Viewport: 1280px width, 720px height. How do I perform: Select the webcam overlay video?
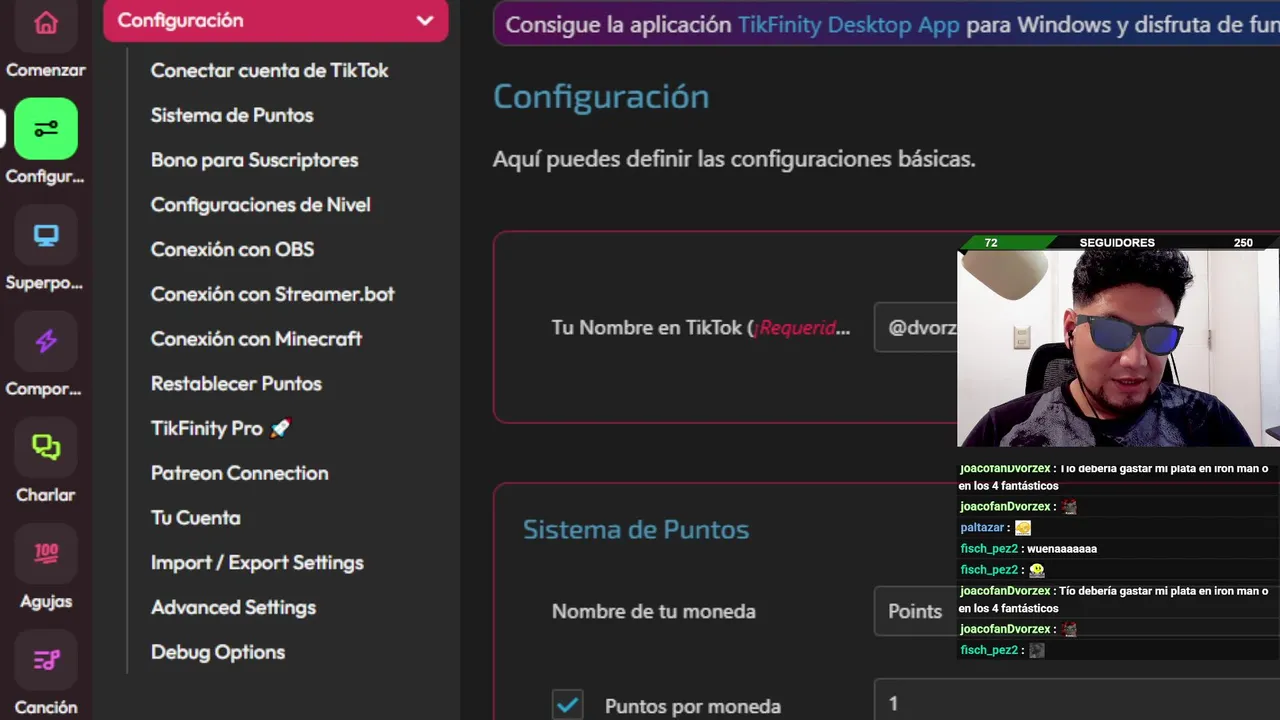click(1118, 348)
